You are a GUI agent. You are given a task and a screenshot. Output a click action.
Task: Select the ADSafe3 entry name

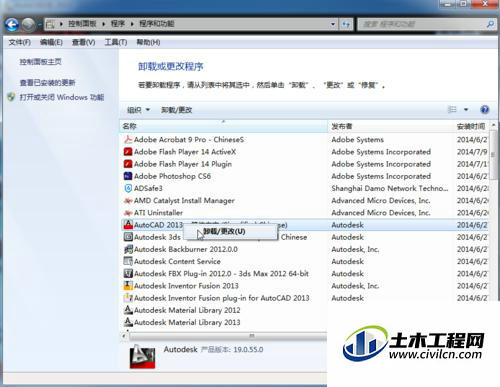click(x=148, y=188)
